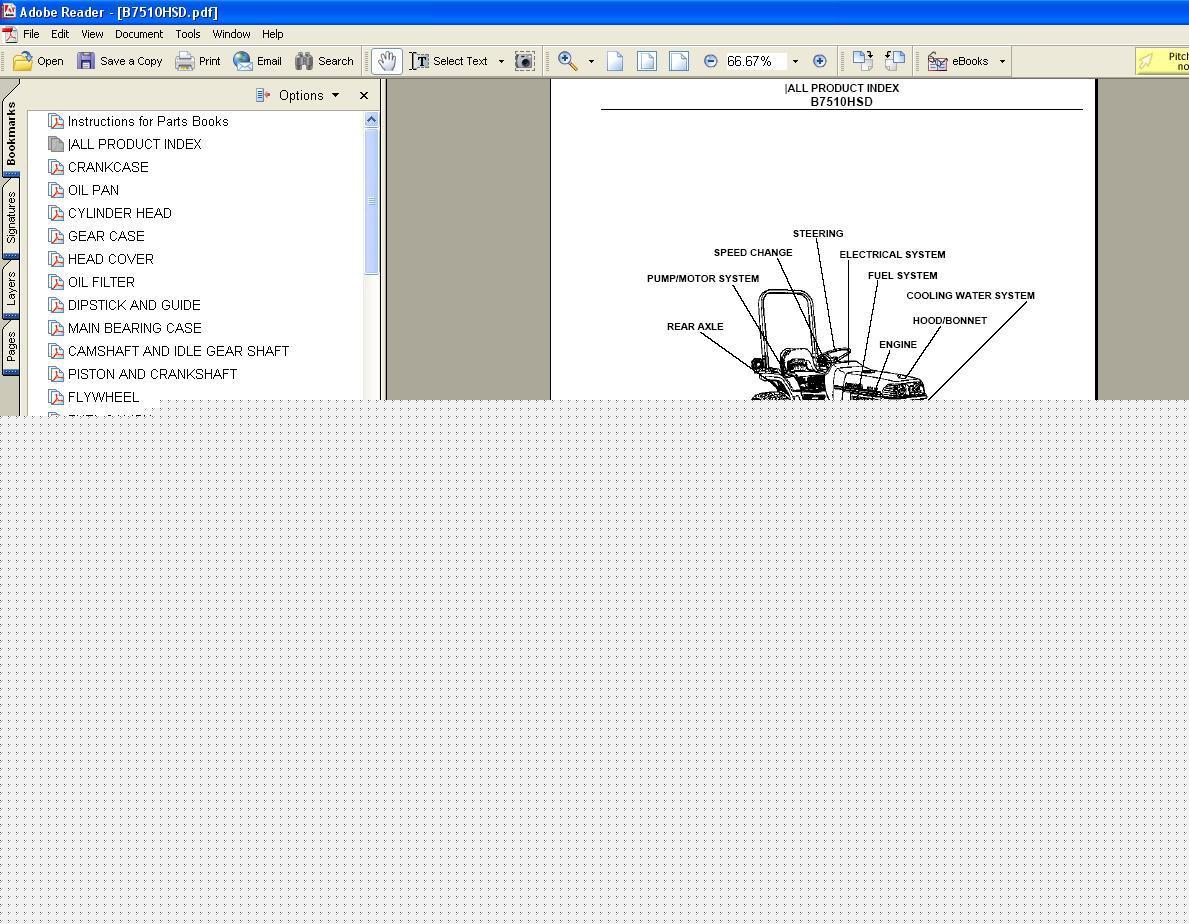Switch to the Signatures side tab
The image size is (1189, 924).
(x=11, y=218)
